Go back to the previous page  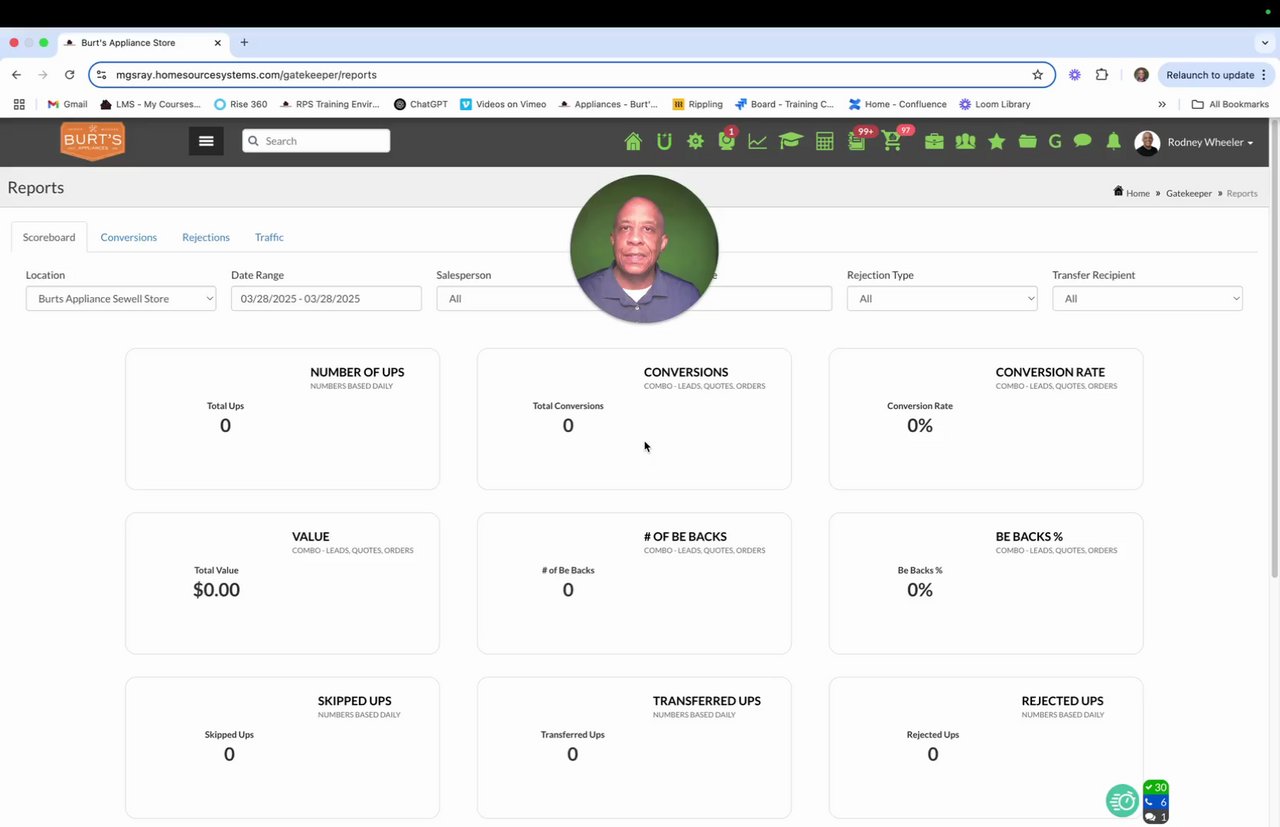tap(16, 75)
